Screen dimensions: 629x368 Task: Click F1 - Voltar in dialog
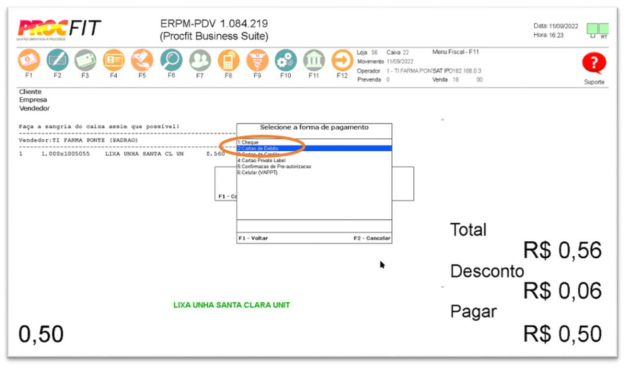pyautogui.click(x=253, y=238)
